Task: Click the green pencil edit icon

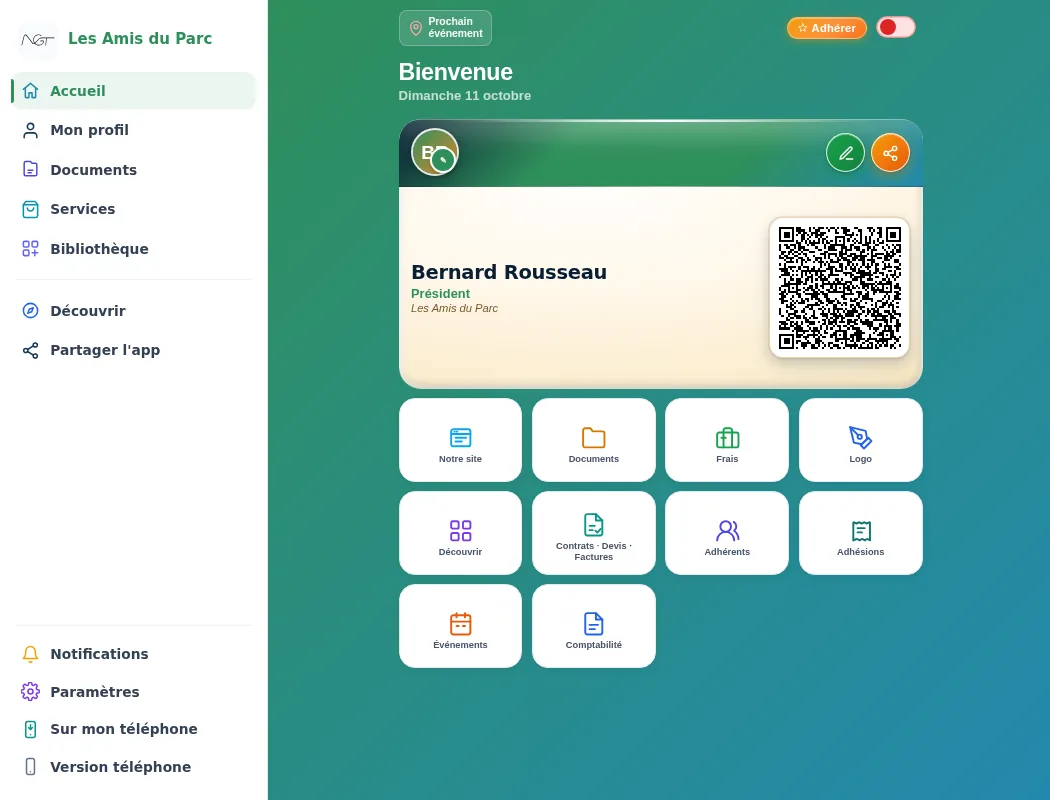Action: 845,153
